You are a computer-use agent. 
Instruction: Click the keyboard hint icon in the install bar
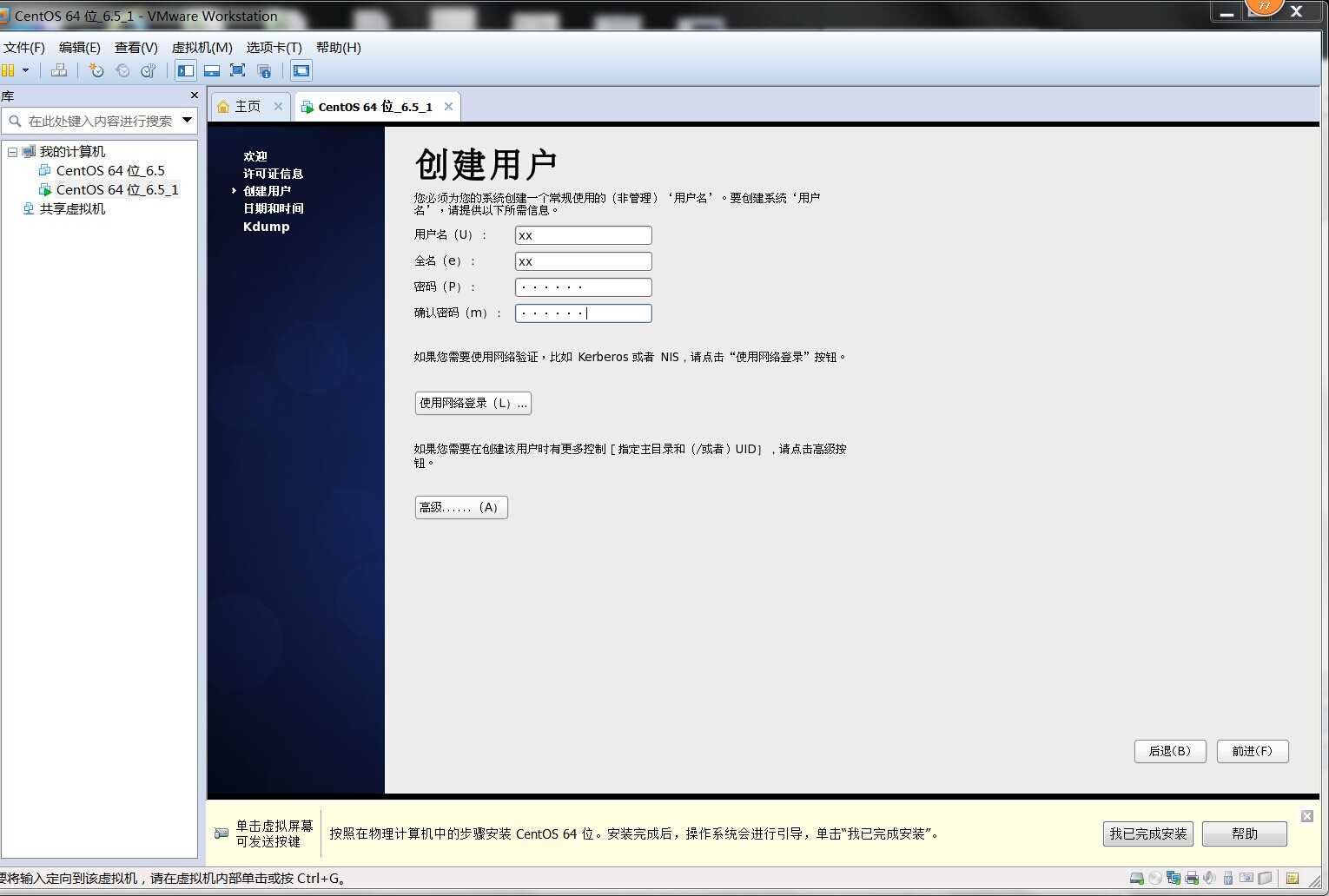(221, 833)
